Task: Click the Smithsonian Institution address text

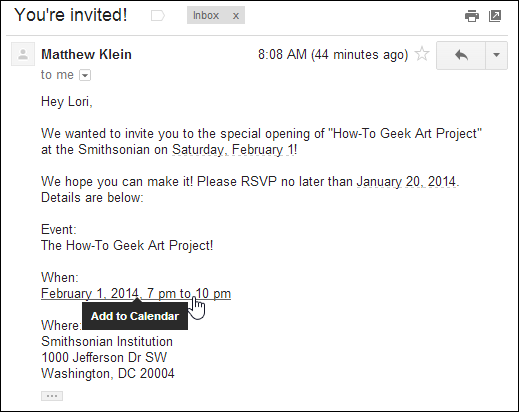Action: [x=107, y=341]
